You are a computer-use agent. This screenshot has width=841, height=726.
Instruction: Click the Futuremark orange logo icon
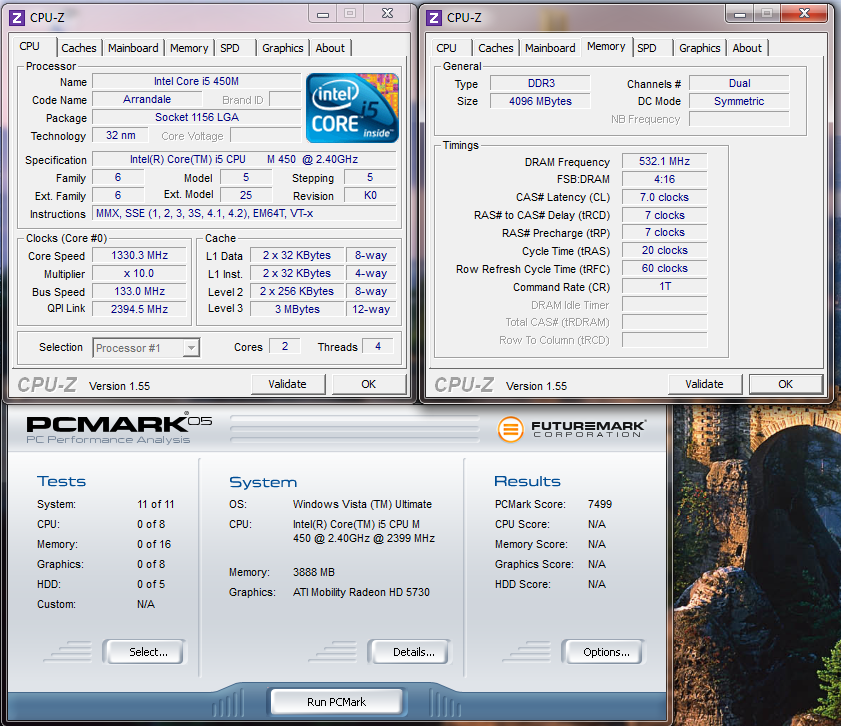[510, 429]
